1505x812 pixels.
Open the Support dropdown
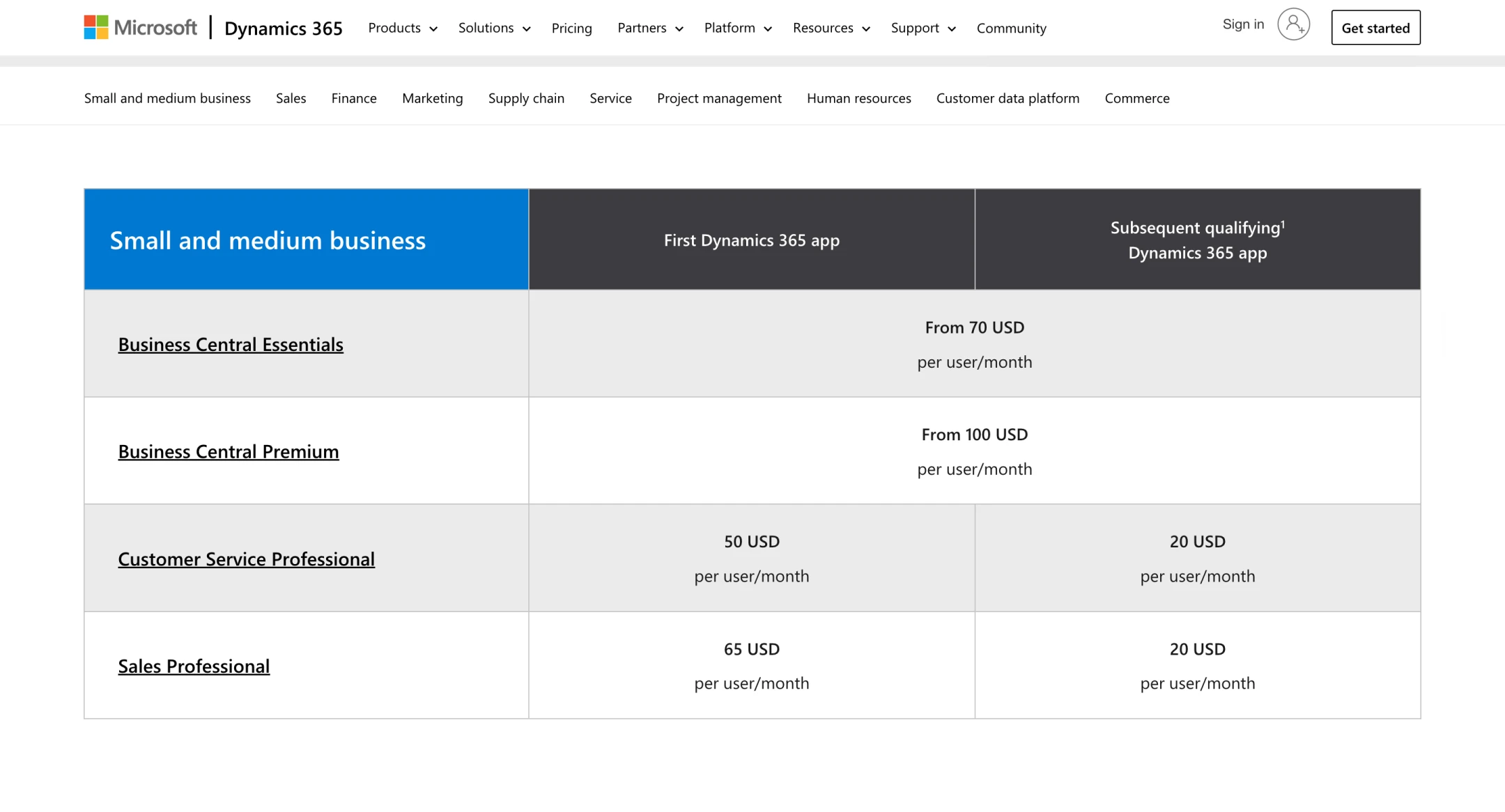tap(923, 28)
